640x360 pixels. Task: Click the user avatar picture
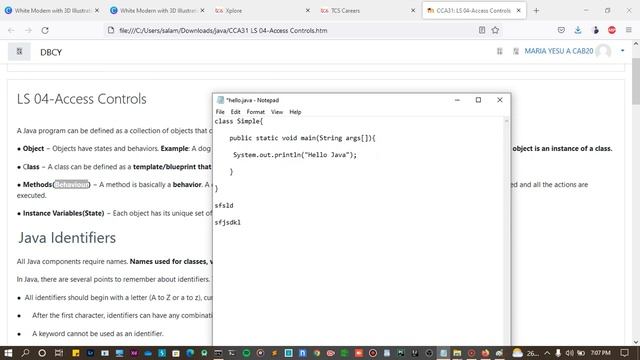pyautogui.click(x=603, y=51)
